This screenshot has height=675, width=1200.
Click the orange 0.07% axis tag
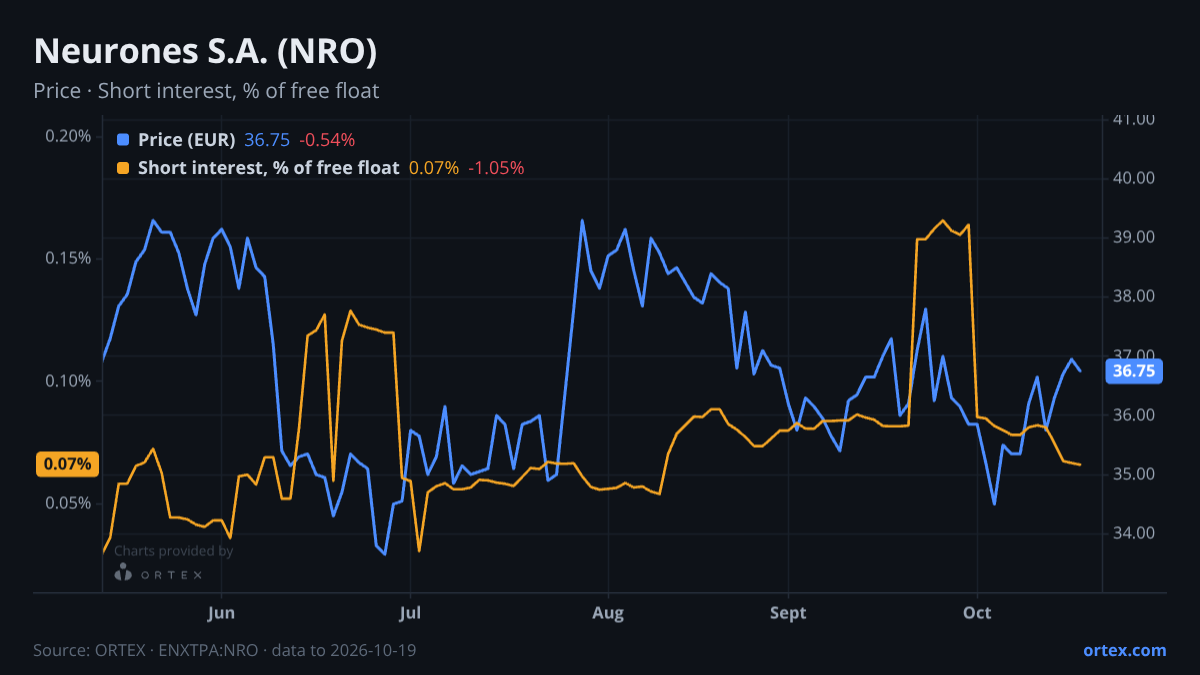(x=68, y=464)
